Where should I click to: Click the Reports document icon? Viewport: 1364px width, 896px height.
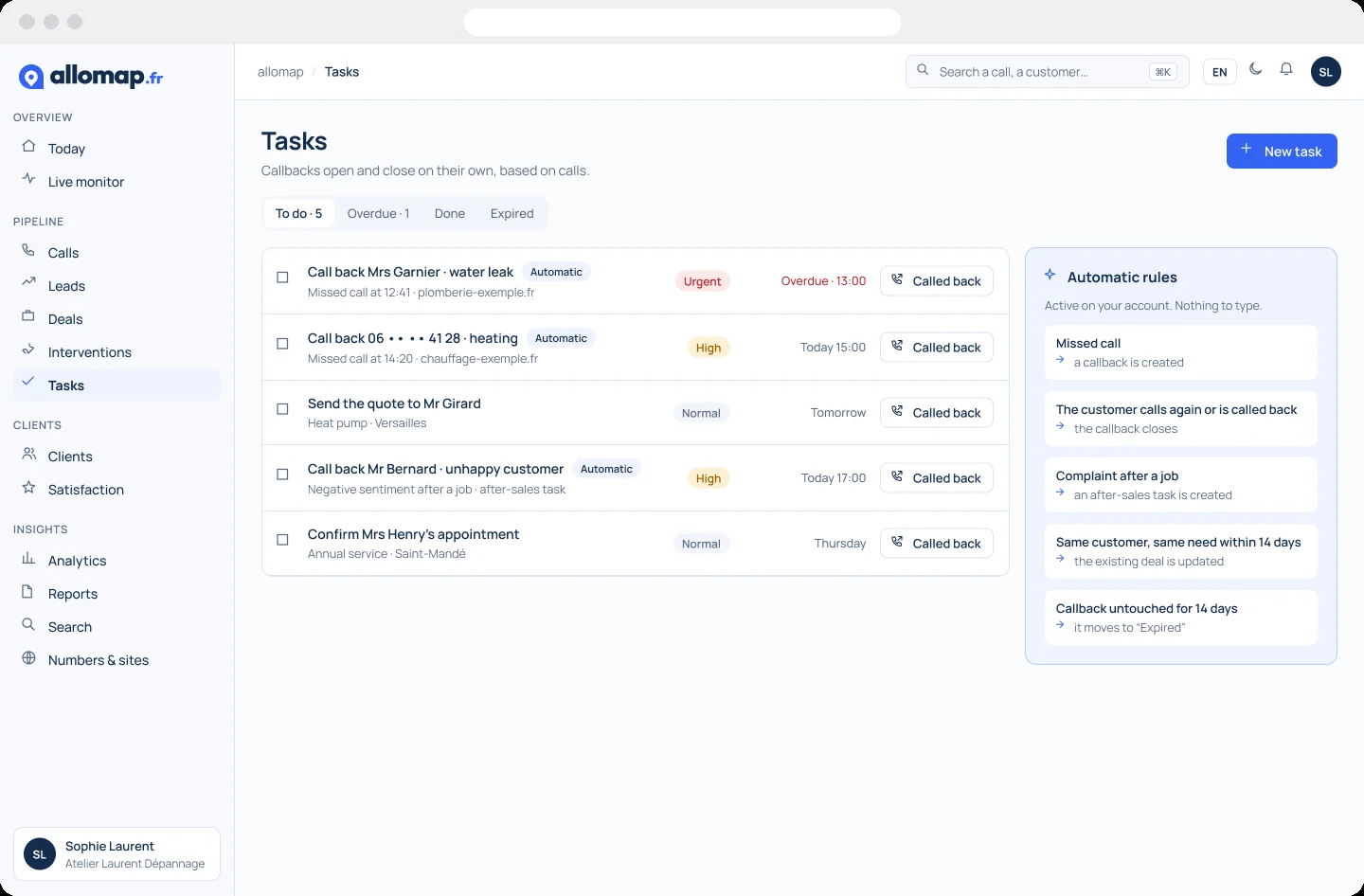point(28,592)
